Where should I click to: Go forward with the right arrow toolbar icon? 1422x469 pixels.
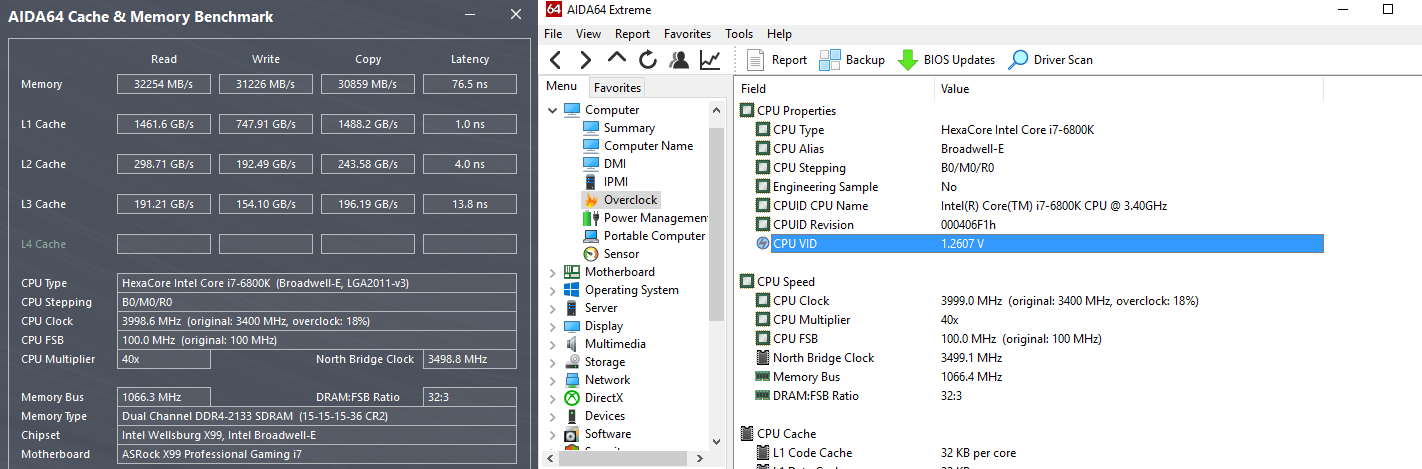[586, 60]
